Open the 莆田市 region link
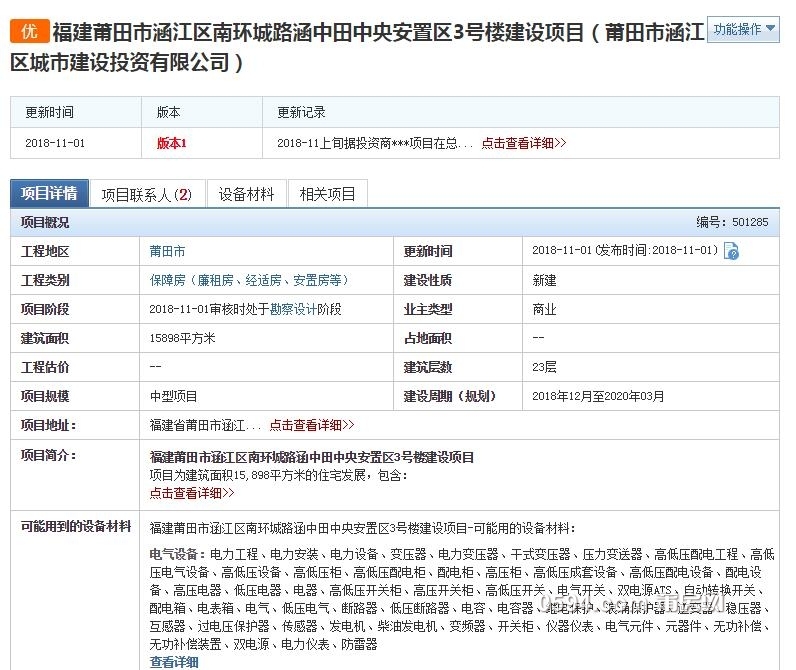This screenshot has height=670, width=796. pyautogui.click(x=167, y=251)
